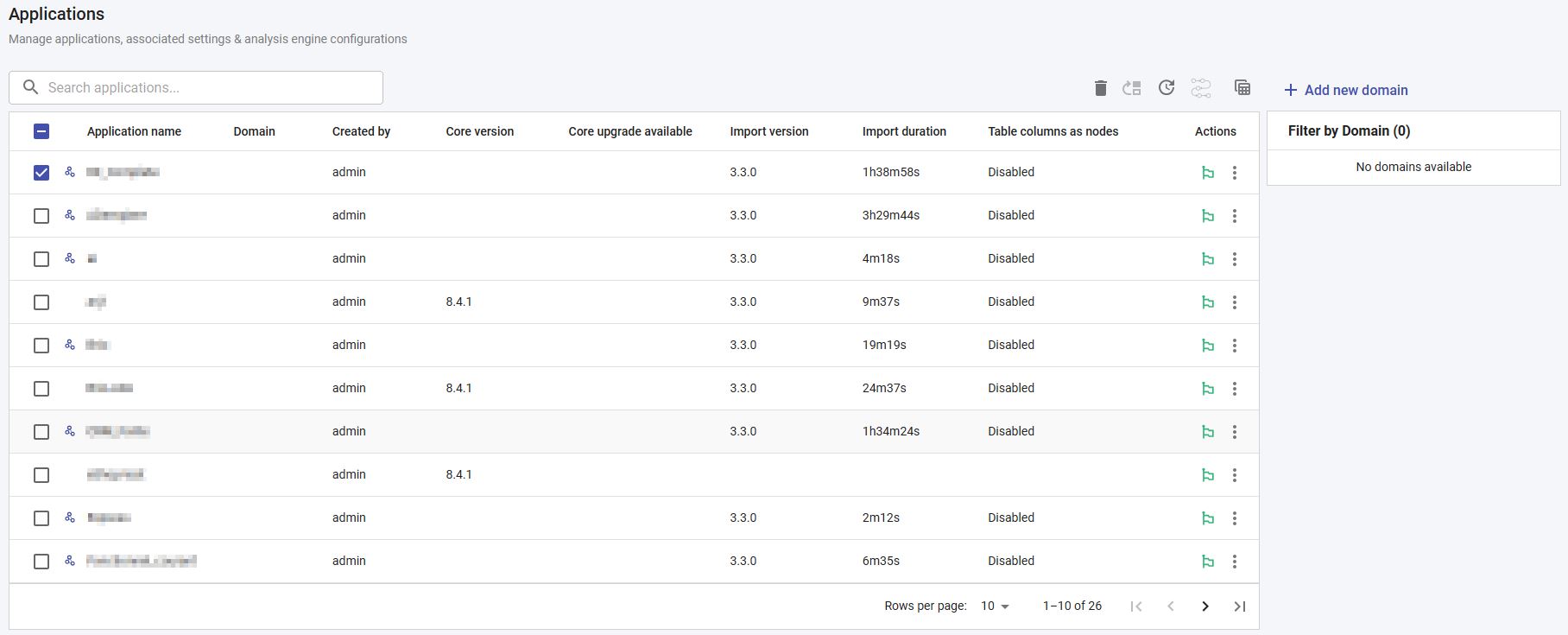Jump to the last page of results
The height and width of the screenshot is (635, 1568).
coord(1240,606)
